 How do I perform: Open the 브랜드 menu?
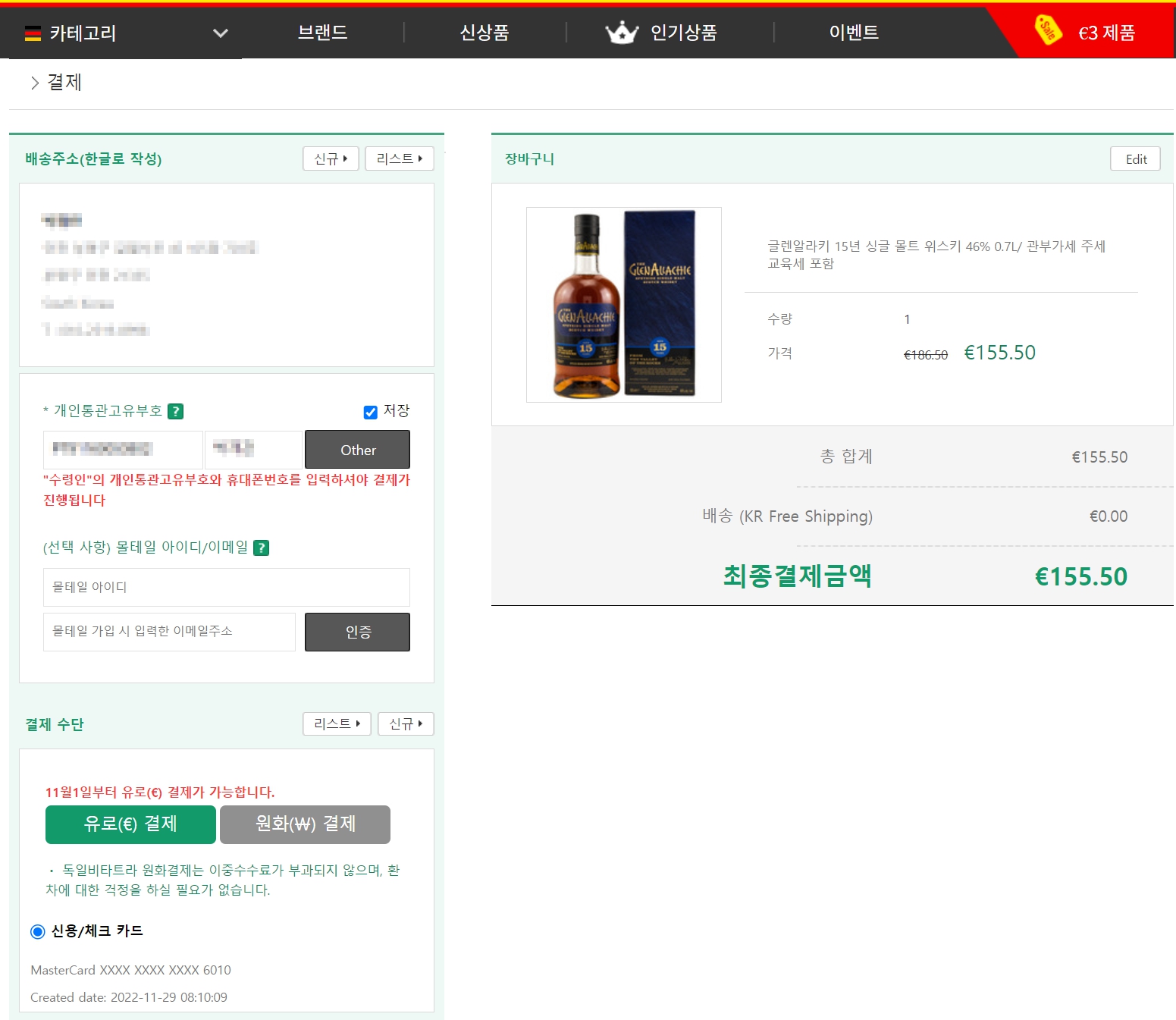point(322,33)
